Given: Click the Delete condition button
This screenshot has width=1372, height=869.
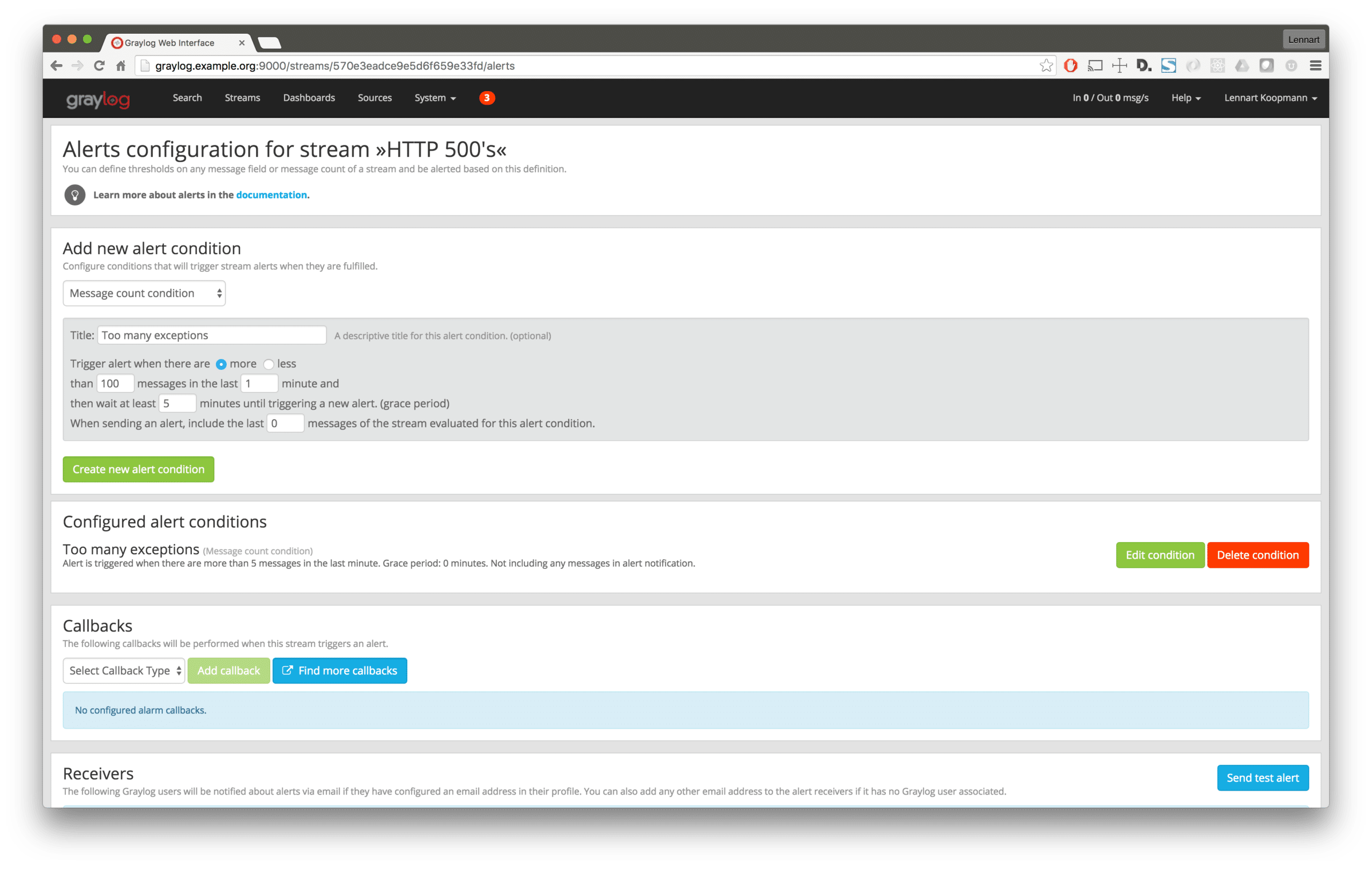Looking at the screenshot, I should 1257,555.
